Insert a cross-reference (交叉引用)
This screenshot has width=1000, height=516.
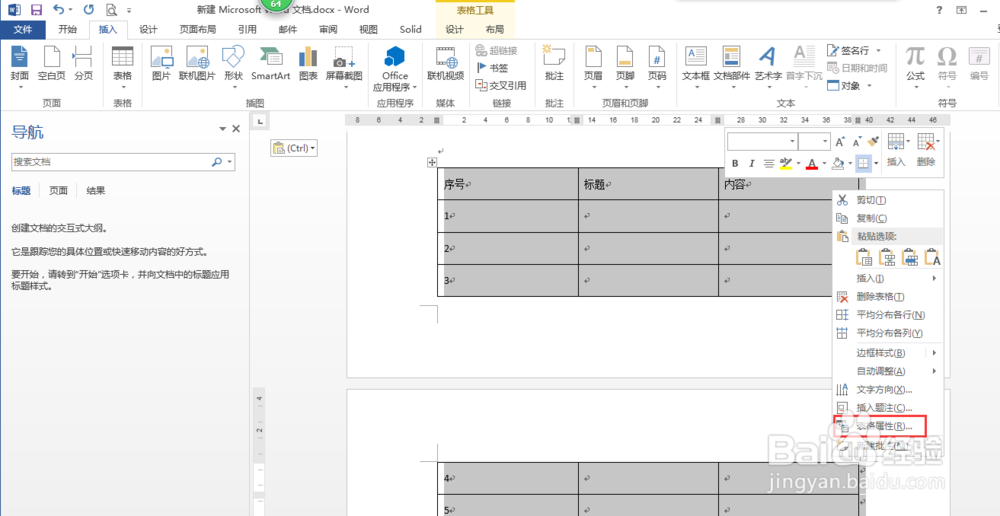click(x=501, y=85)
